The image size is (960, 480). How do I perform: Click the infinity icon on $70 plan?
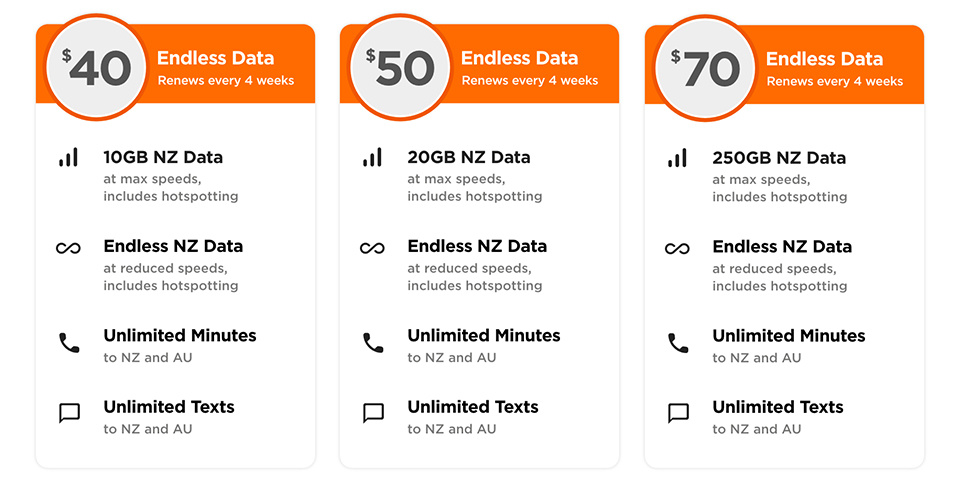pyautogui.click(x=677, y=249)
